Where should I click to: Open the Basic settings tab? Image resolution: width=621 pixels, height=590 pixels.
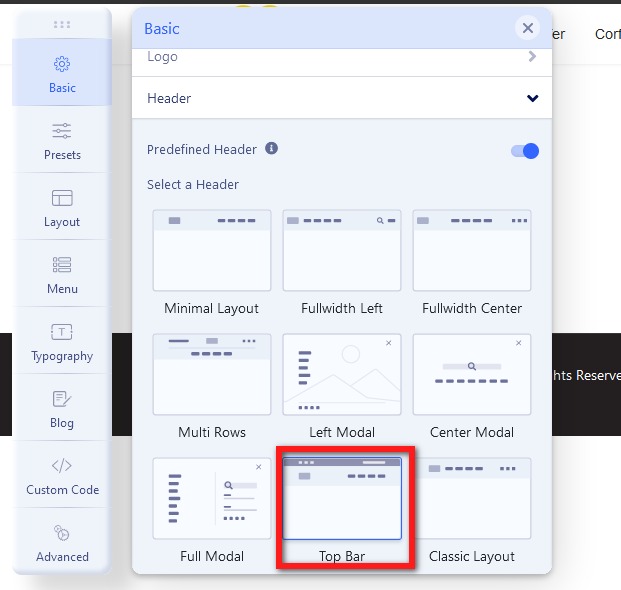[x=62, y=72]
